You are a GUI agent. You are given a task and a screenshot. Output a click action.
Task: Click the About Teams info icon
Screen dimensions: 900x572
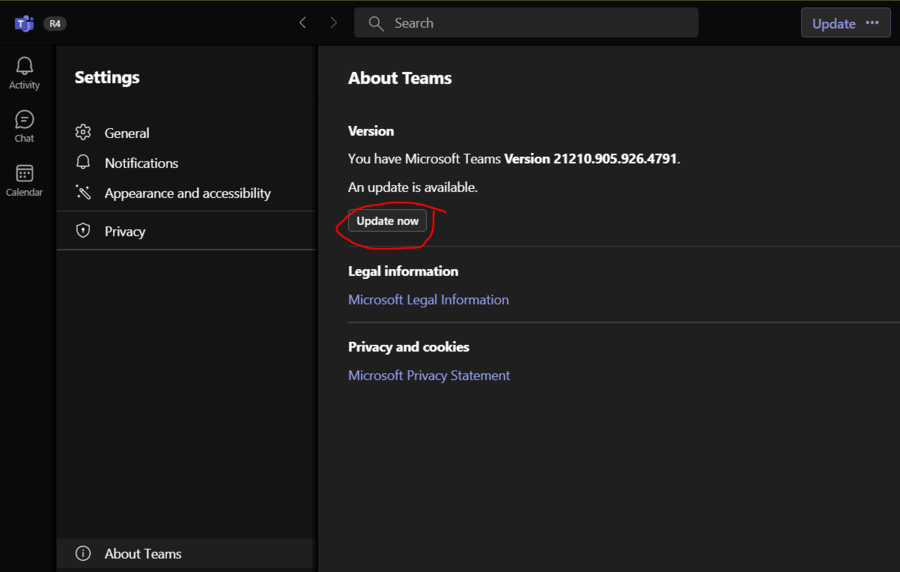pos(84,554)
